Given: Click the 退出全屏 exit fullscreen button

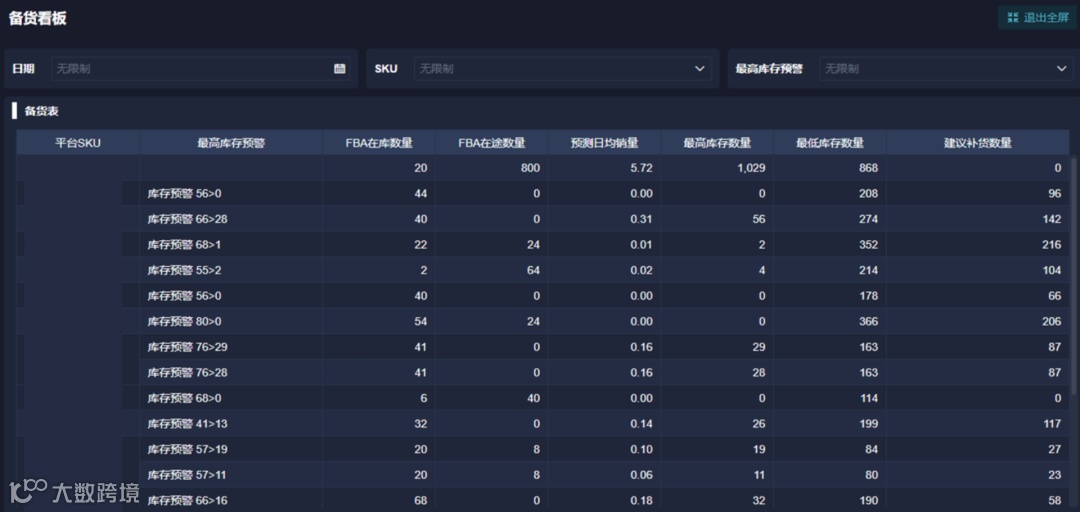Looking at the screenshot, I should [x=1037, y=18].
